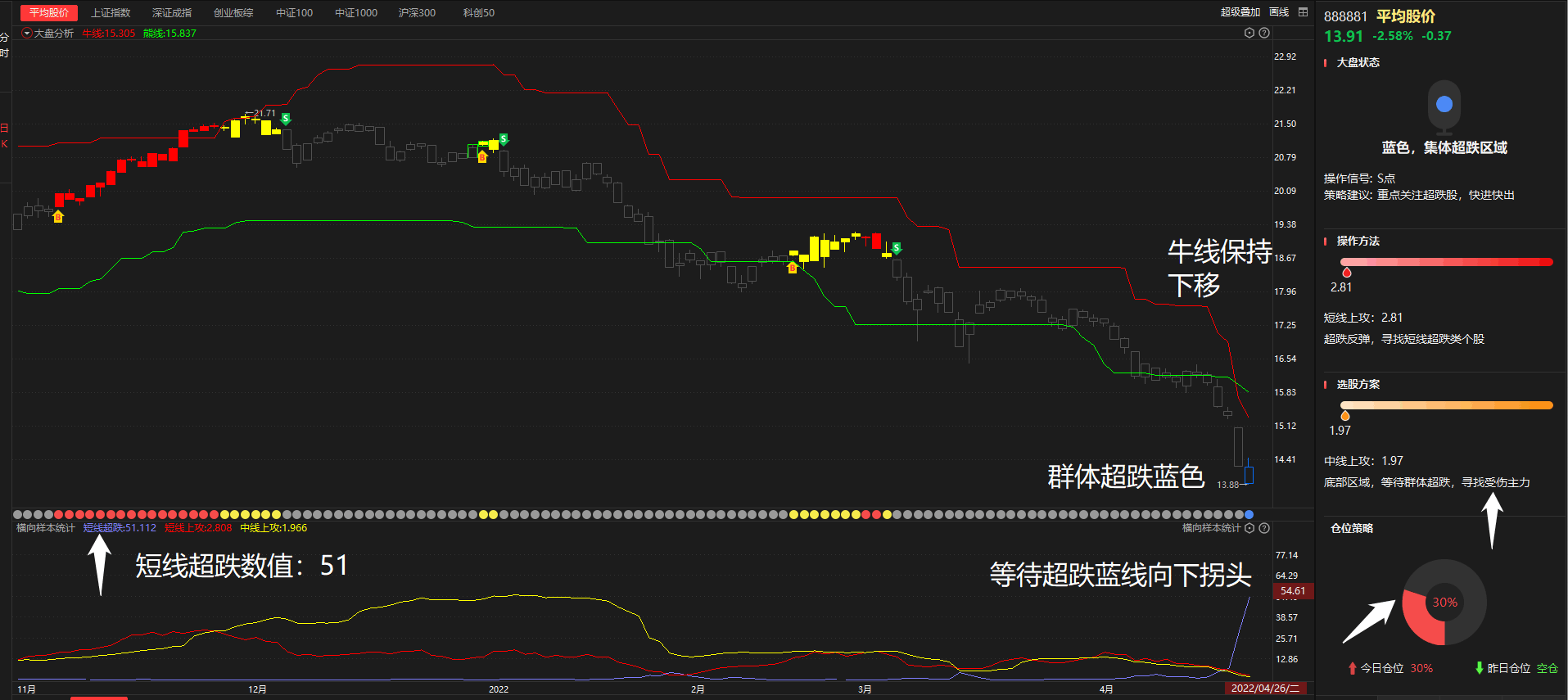Click the 昨日仓位 green down arrow icon
Viewport: 1568px width, 700px height.
click(x=1479, y=668)
